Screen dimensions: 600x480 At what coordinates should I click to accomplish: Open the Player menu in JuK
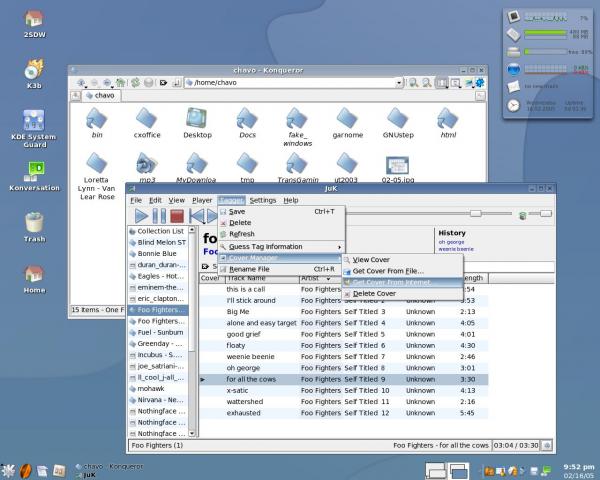pyautogui.click(x=202, y=200)
